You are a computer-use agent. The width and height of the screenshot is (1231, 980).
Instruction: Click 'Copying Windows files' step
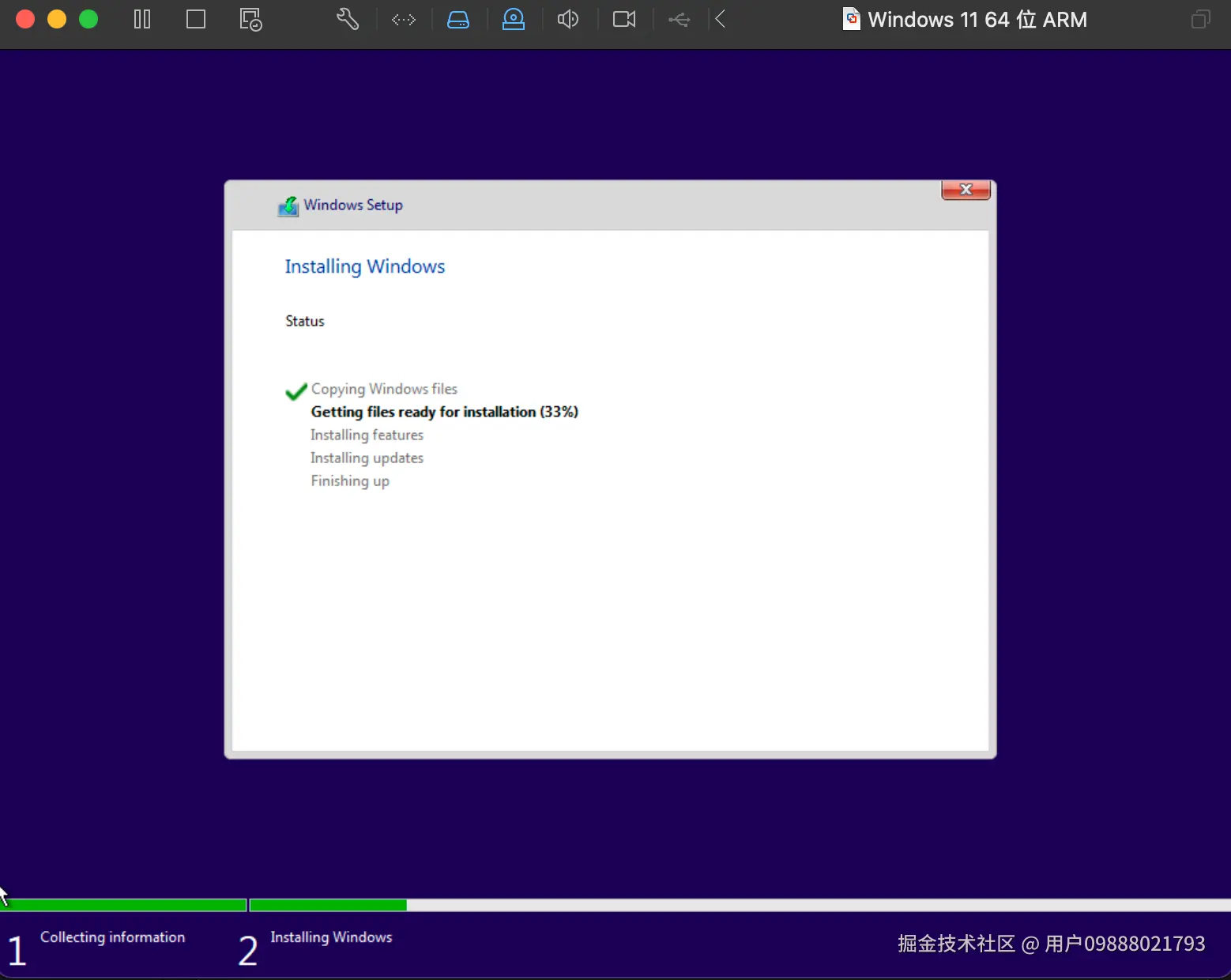[384, 389]
